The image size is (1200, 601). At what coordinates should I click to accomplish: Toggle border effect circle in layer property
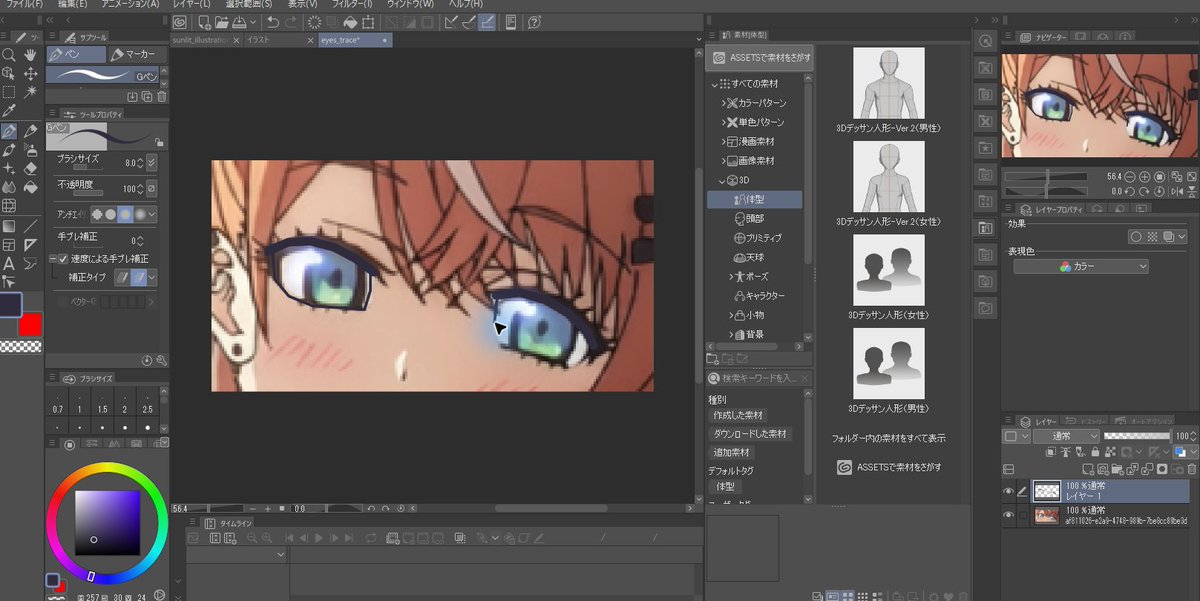point(1136,237)
